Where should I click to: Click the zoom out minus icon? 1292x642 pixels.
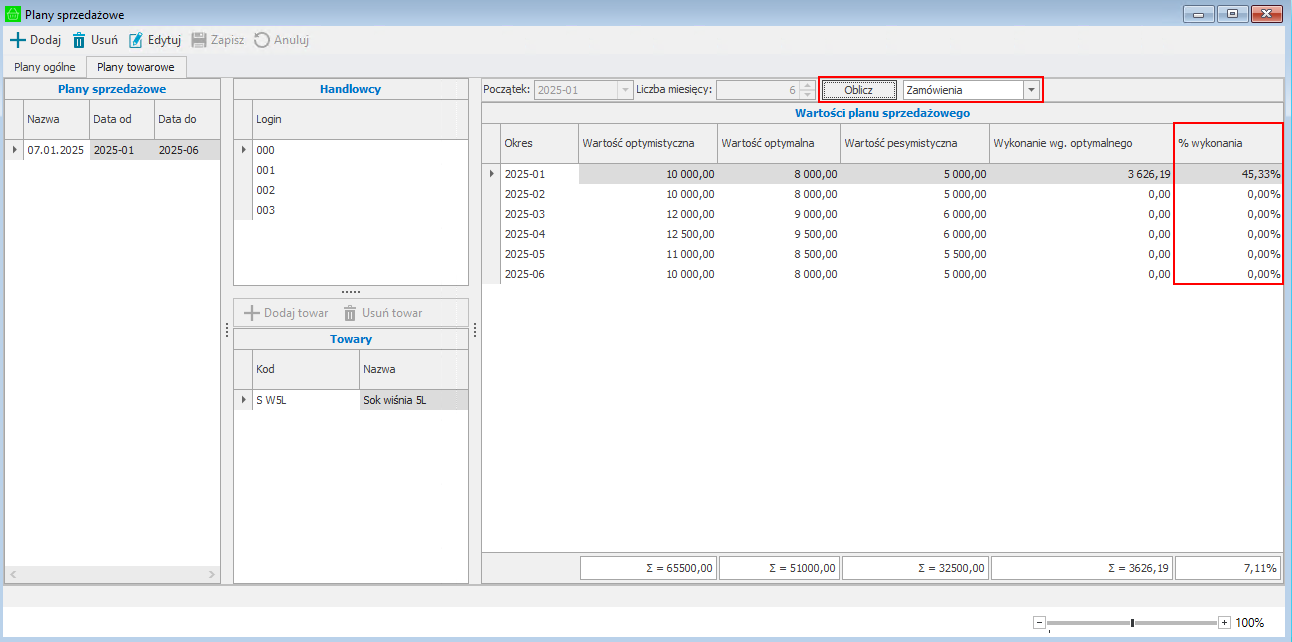click(1039, 622)
